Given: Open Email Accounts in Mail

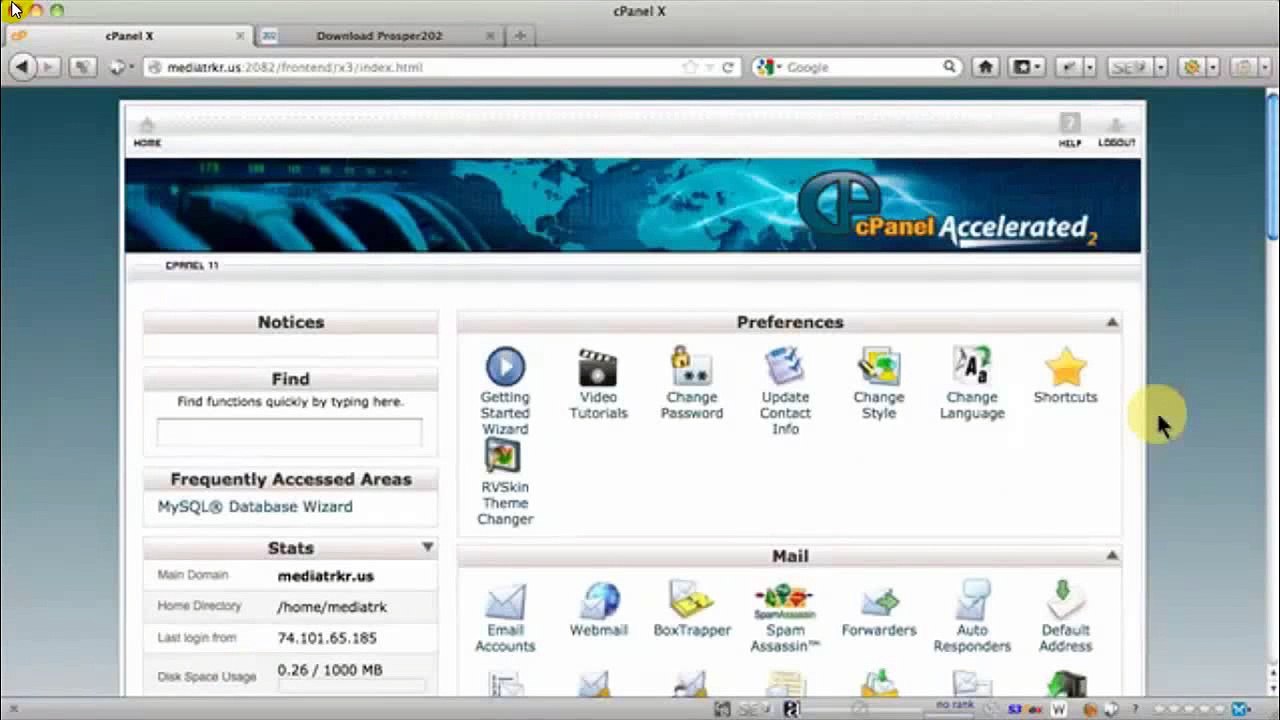Looking at the screenshot, I should (x=505, y=617).
